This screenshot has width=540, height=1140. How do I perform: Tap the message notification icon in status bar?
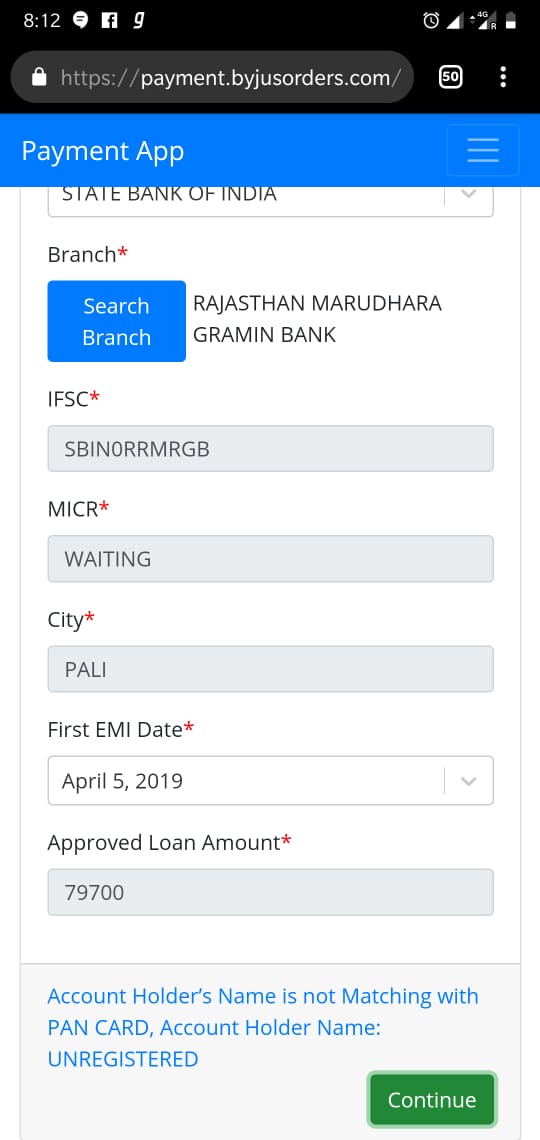point(81,21)
